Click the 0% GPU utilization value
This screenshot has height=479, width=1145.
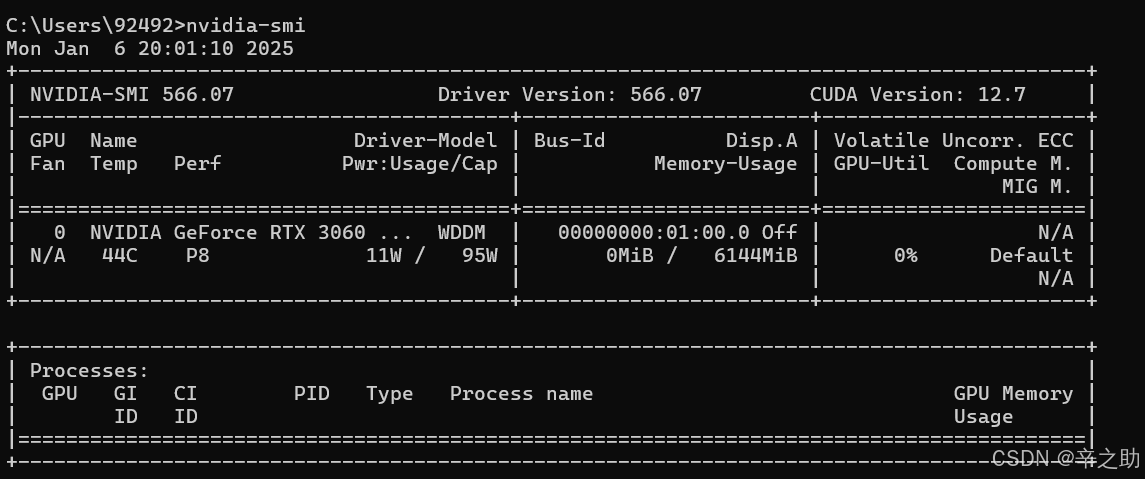(905, 256)
